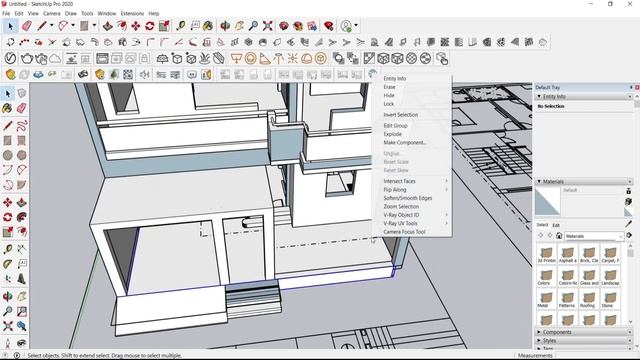
Task: Select the Axes tool
Action: click(x=8, y=279)
